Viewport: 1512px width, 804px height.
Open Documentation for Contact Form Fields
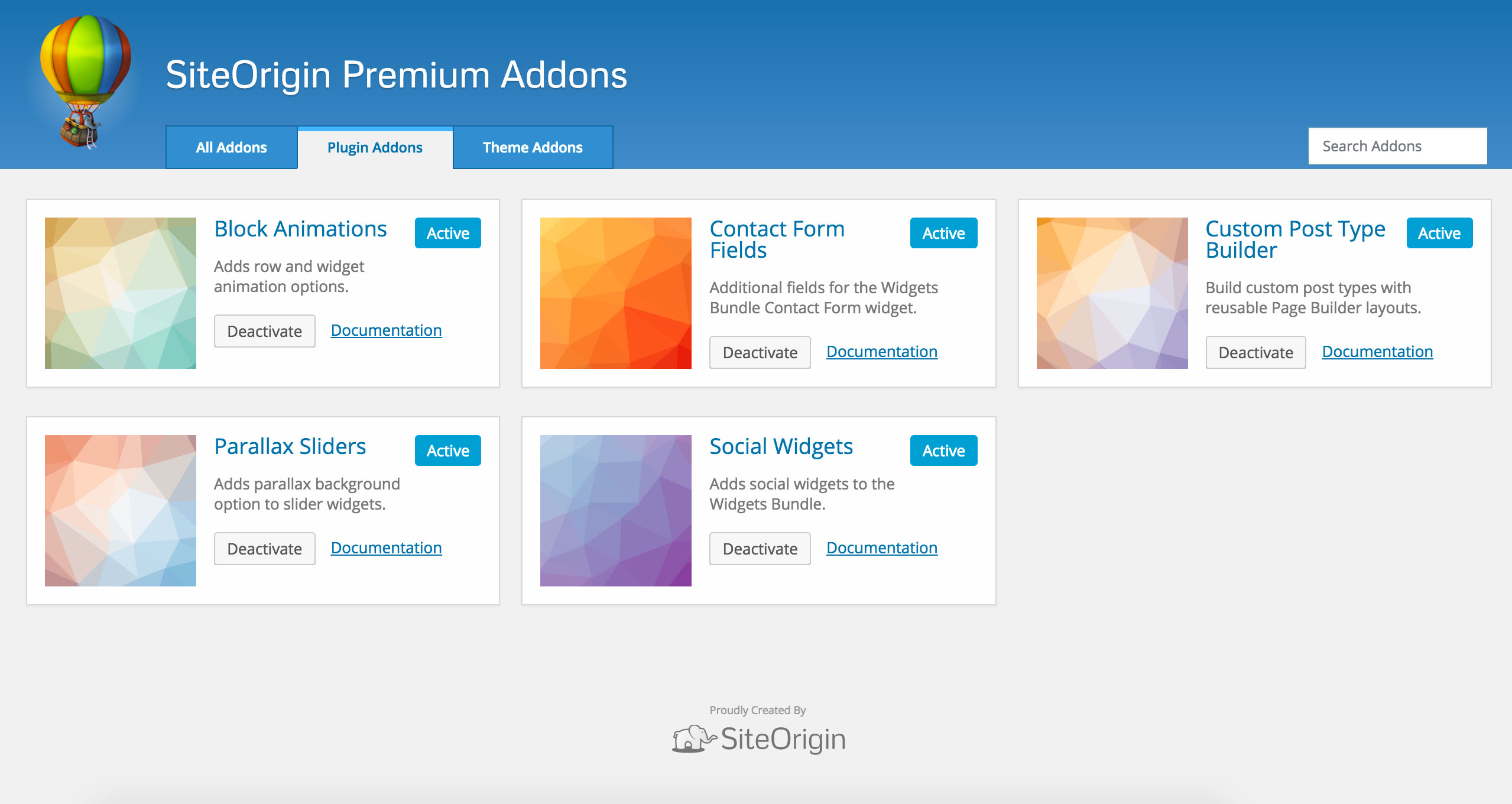881,351
